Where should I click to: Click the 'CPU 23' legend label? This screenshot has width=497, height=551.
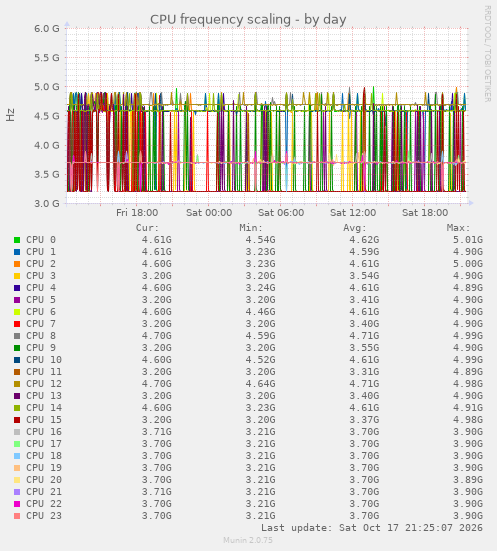pos(44,516)
